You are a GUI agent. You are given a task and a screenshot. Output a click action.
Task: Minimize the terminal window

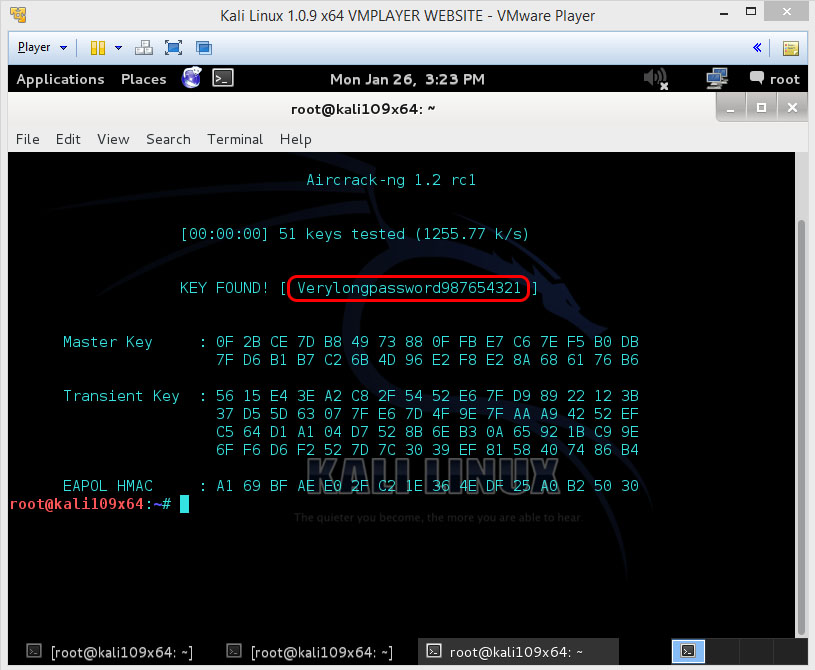click(731, 108)
